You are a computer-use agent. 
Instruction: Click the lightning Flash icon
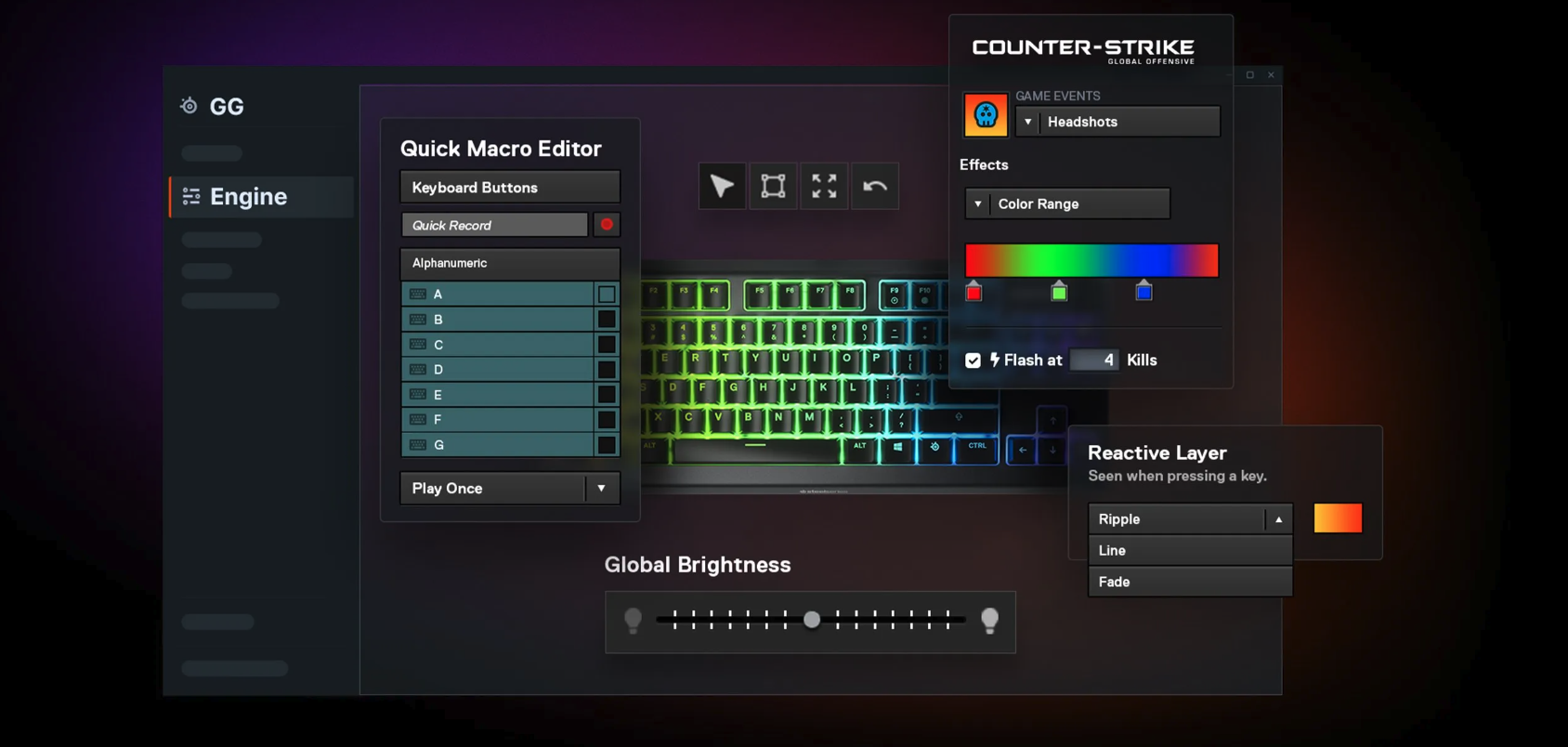tap(995, 360)
